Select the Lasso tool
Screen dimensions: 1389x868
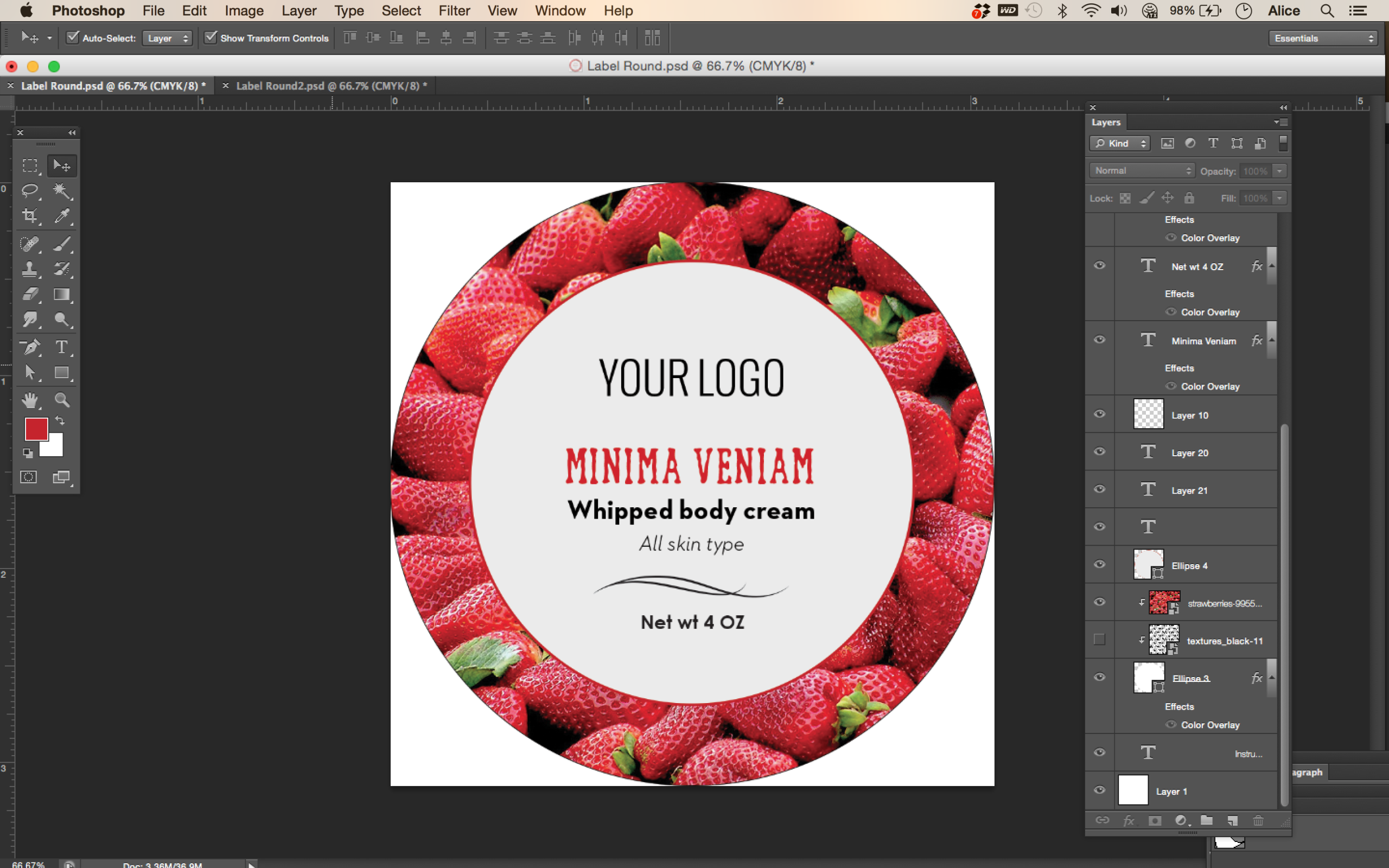pos(30,190)
